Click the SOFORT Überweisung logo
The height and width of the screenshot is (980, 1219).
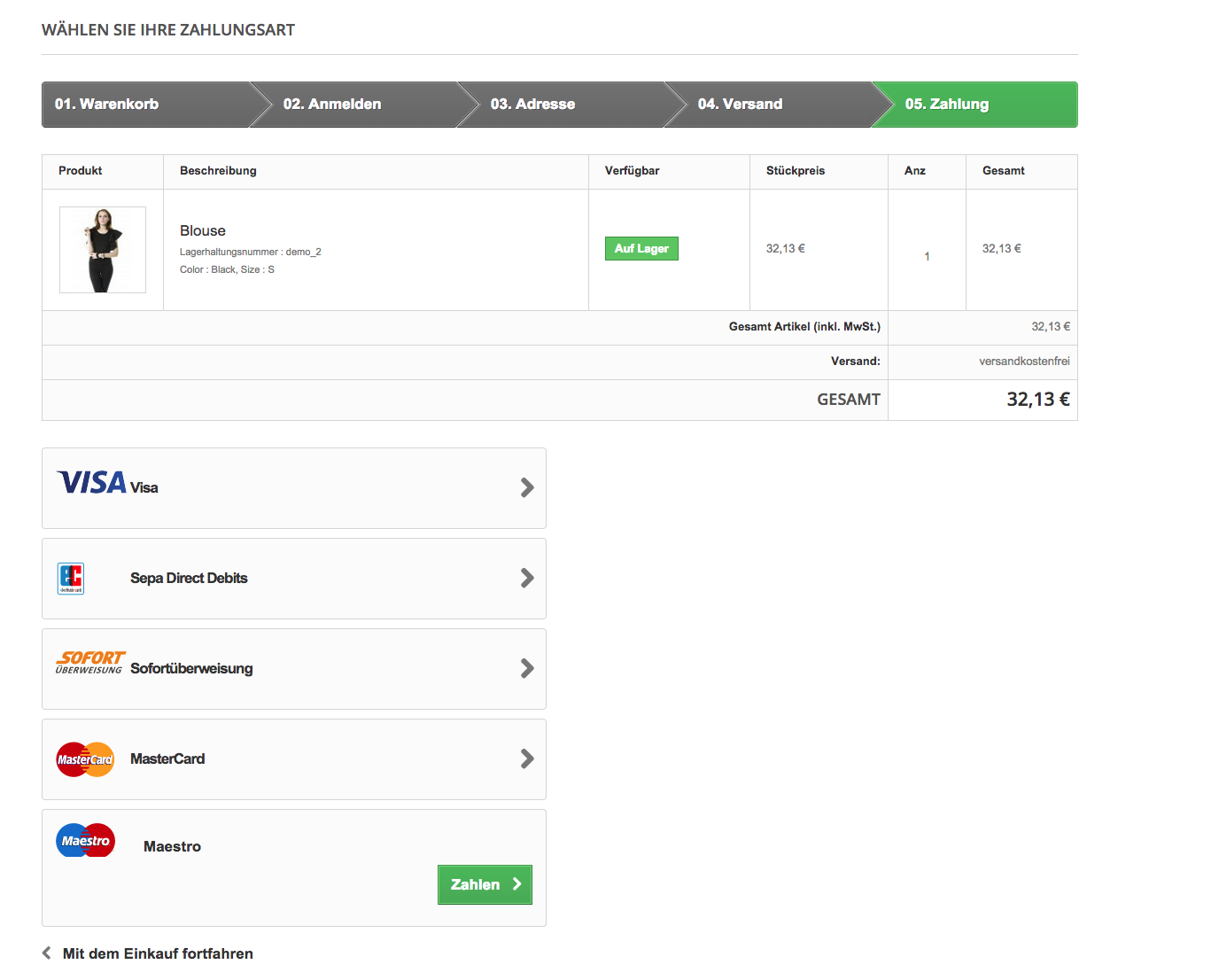pos(89,663)
